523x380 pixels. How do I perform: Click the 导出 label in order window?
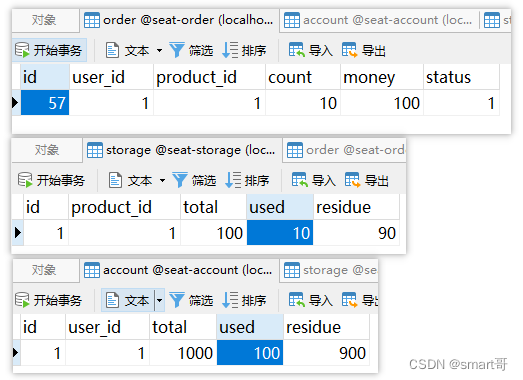pyautogui.click(x=374, y=51)
